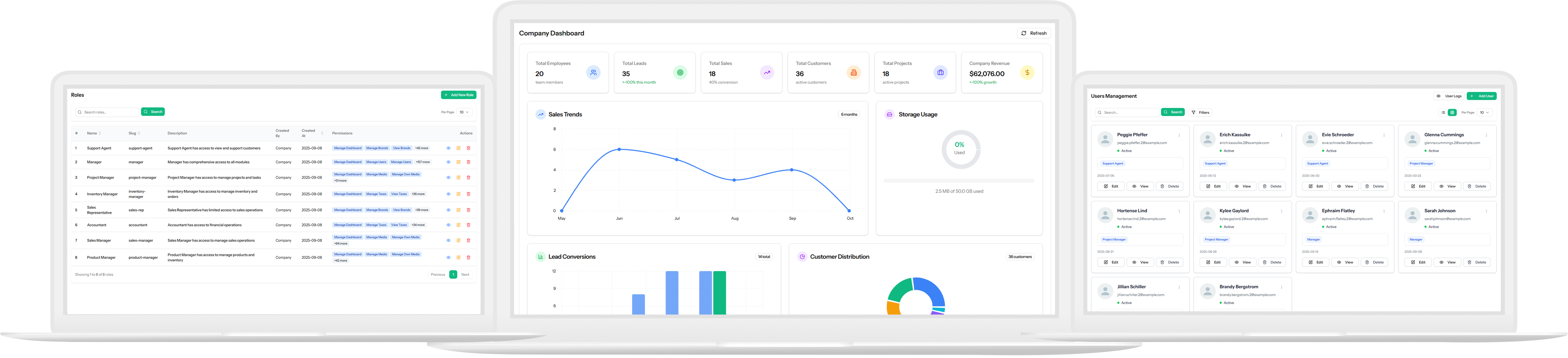Click the Company Revenue dollar icon

[x=1027, y=72]
